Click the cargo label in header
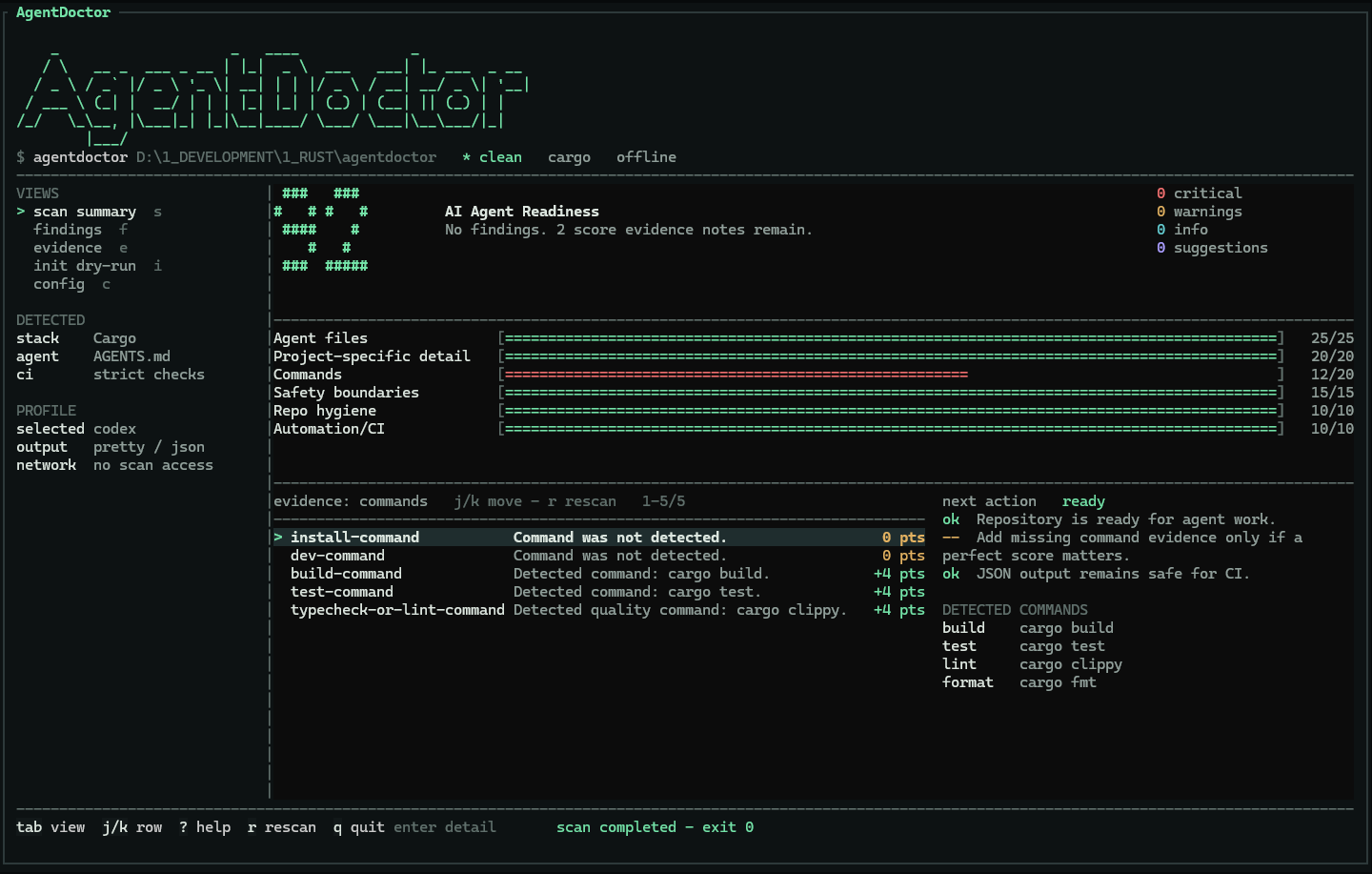1372x874 pixels. tap(569, 157)
